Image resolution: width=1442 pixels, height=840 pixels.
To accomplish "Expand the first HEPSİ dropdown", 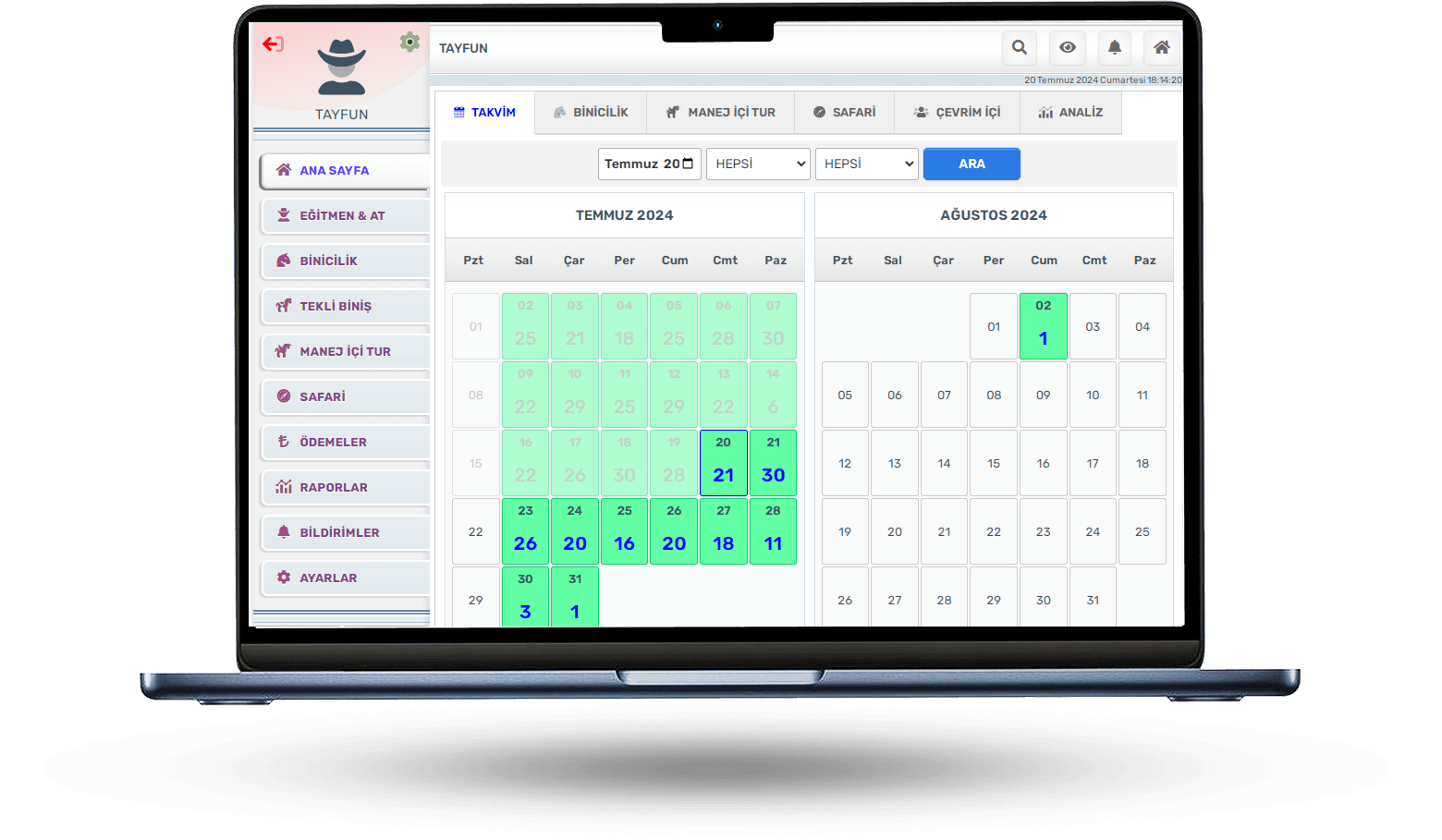I will 758,164.
